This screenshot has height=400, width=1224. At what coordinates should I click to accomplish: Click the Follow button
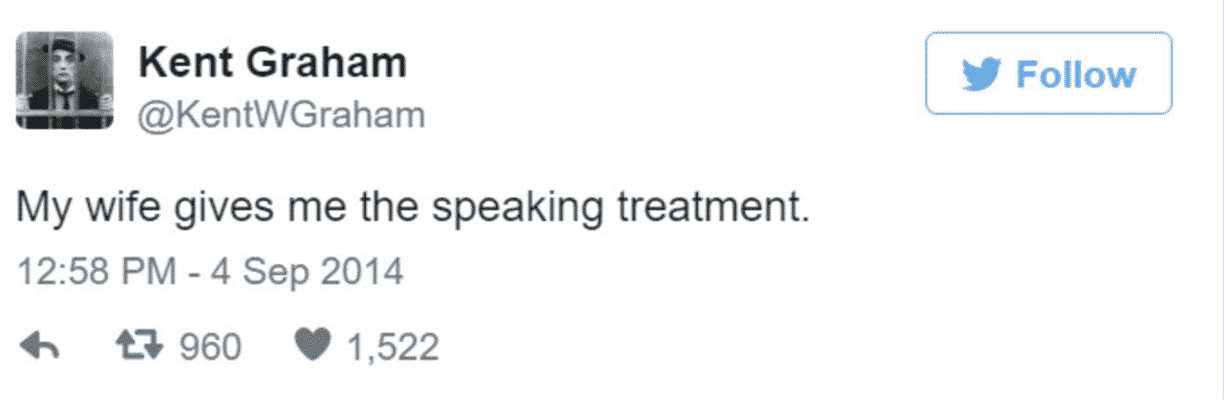pos(1048,72)
